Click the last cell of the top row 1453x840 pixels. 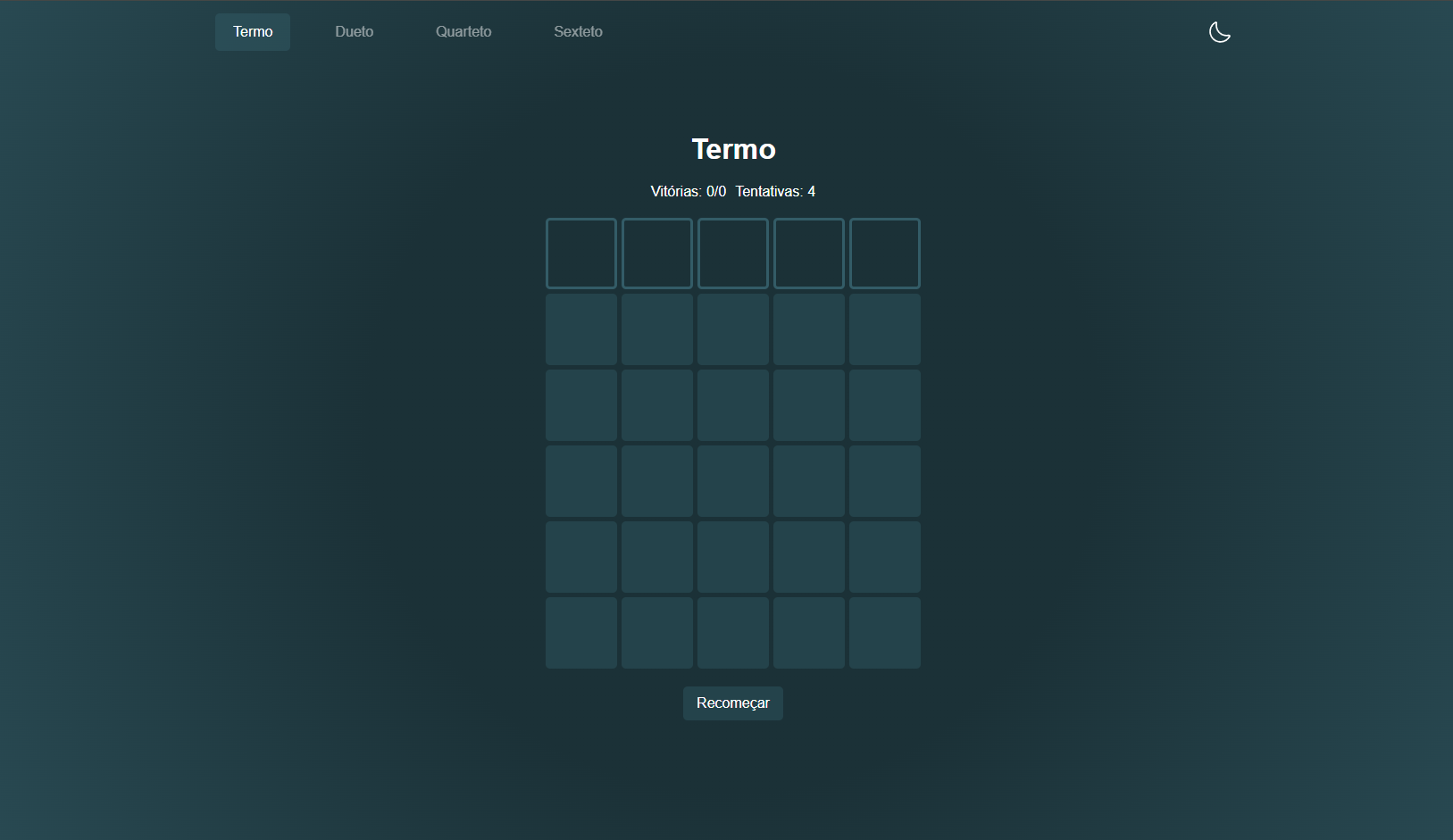pos(884,253)
